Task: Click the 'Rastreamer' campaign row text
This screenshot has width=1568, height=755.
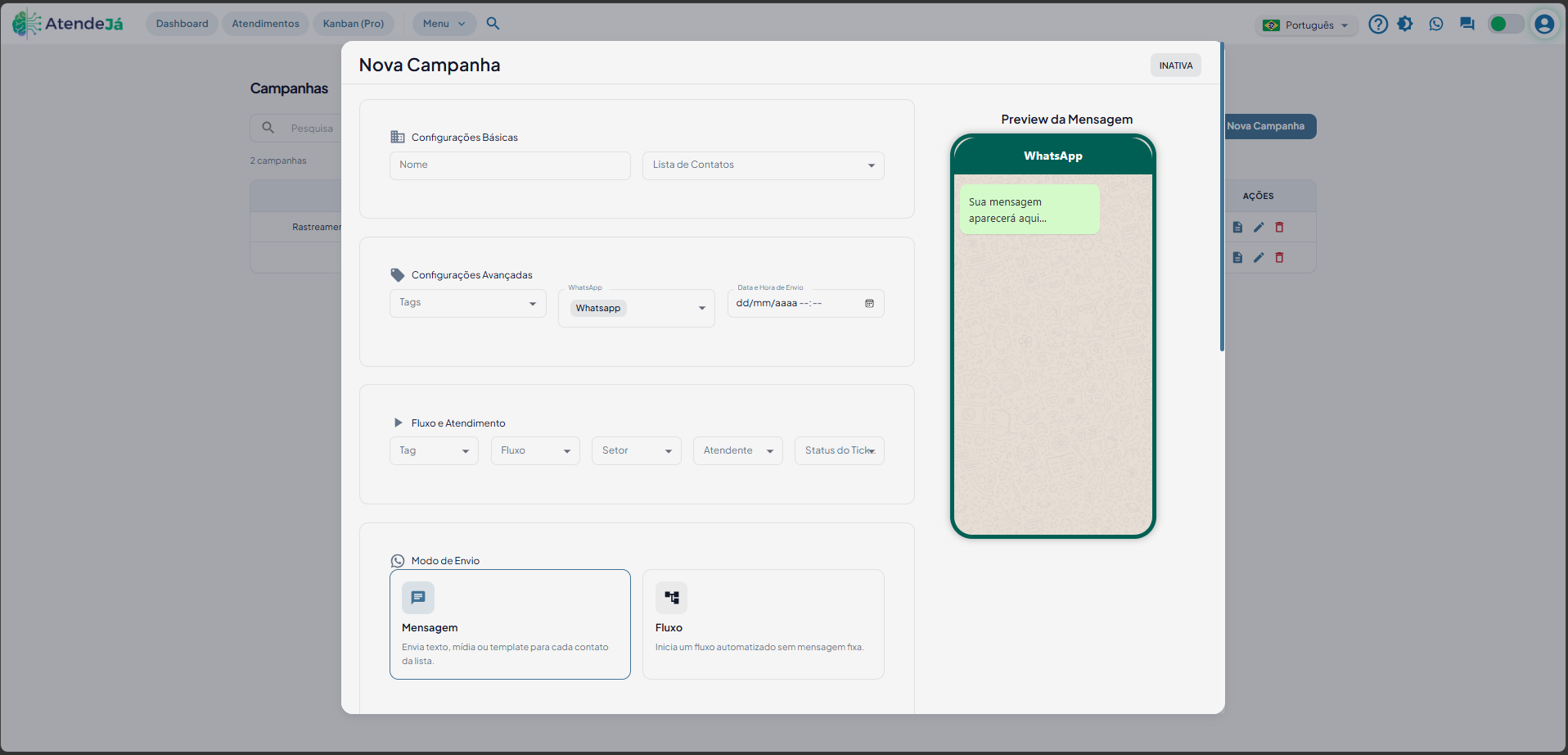Action: point(317,227)
